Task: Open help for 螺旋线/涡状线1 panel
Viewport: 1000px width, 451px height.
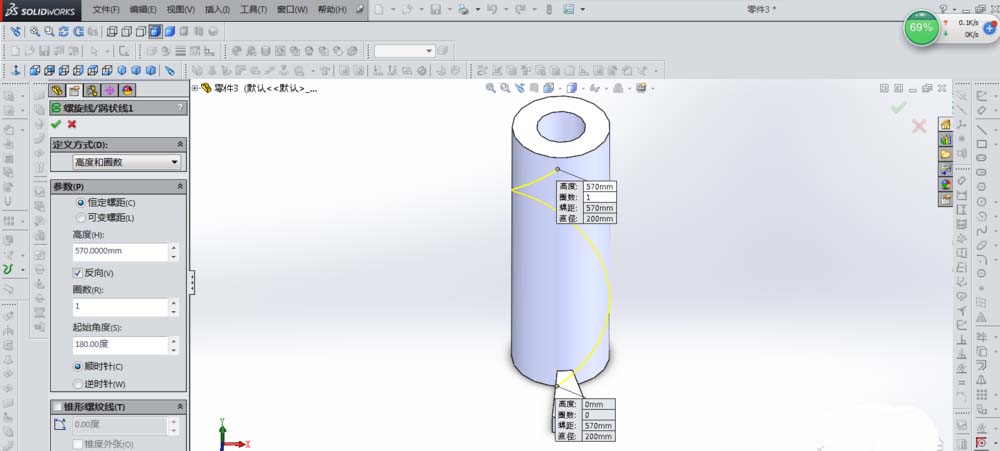Action: click(180, 108)
